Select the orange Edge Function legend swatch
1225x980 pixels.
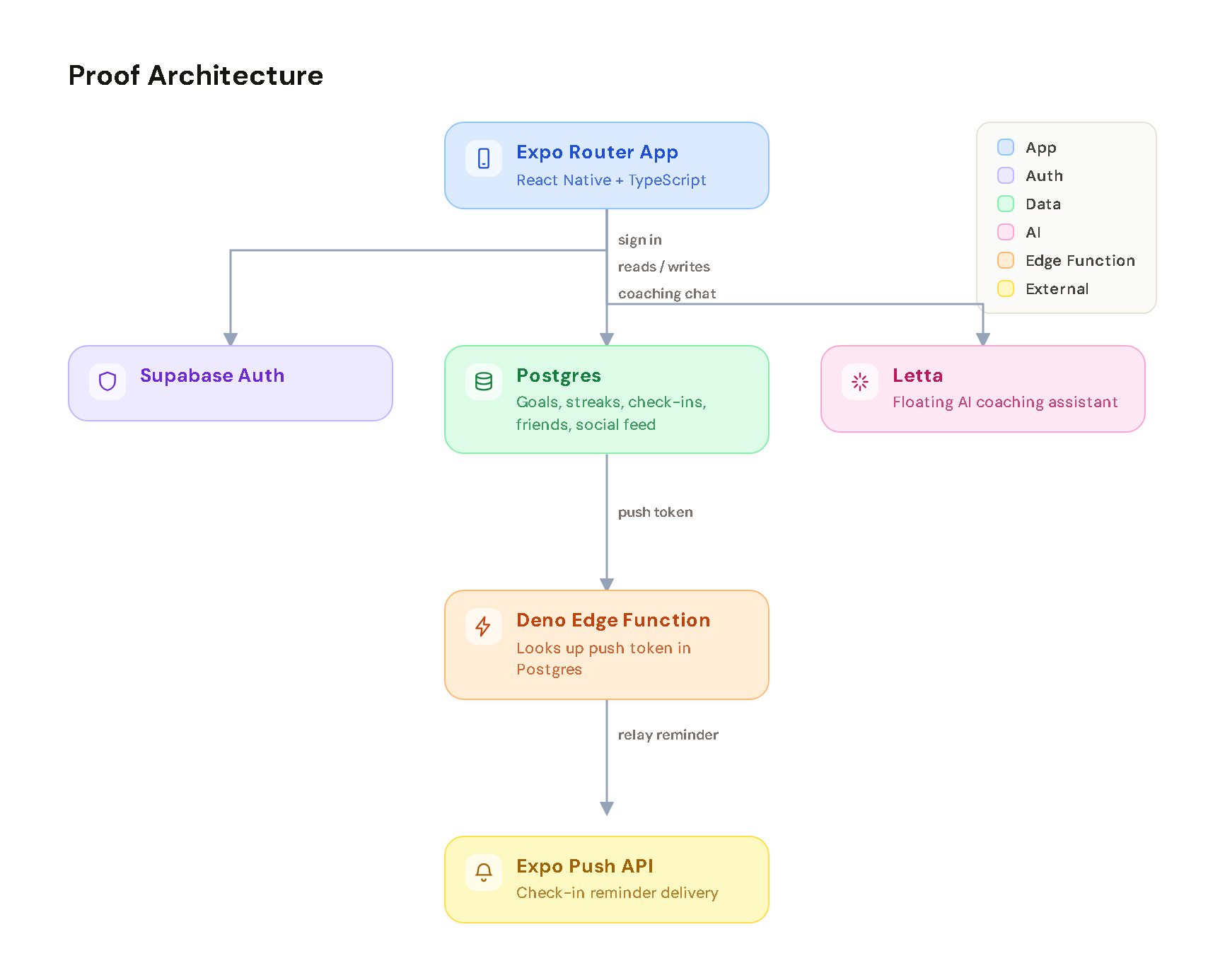coord(1006,260)
